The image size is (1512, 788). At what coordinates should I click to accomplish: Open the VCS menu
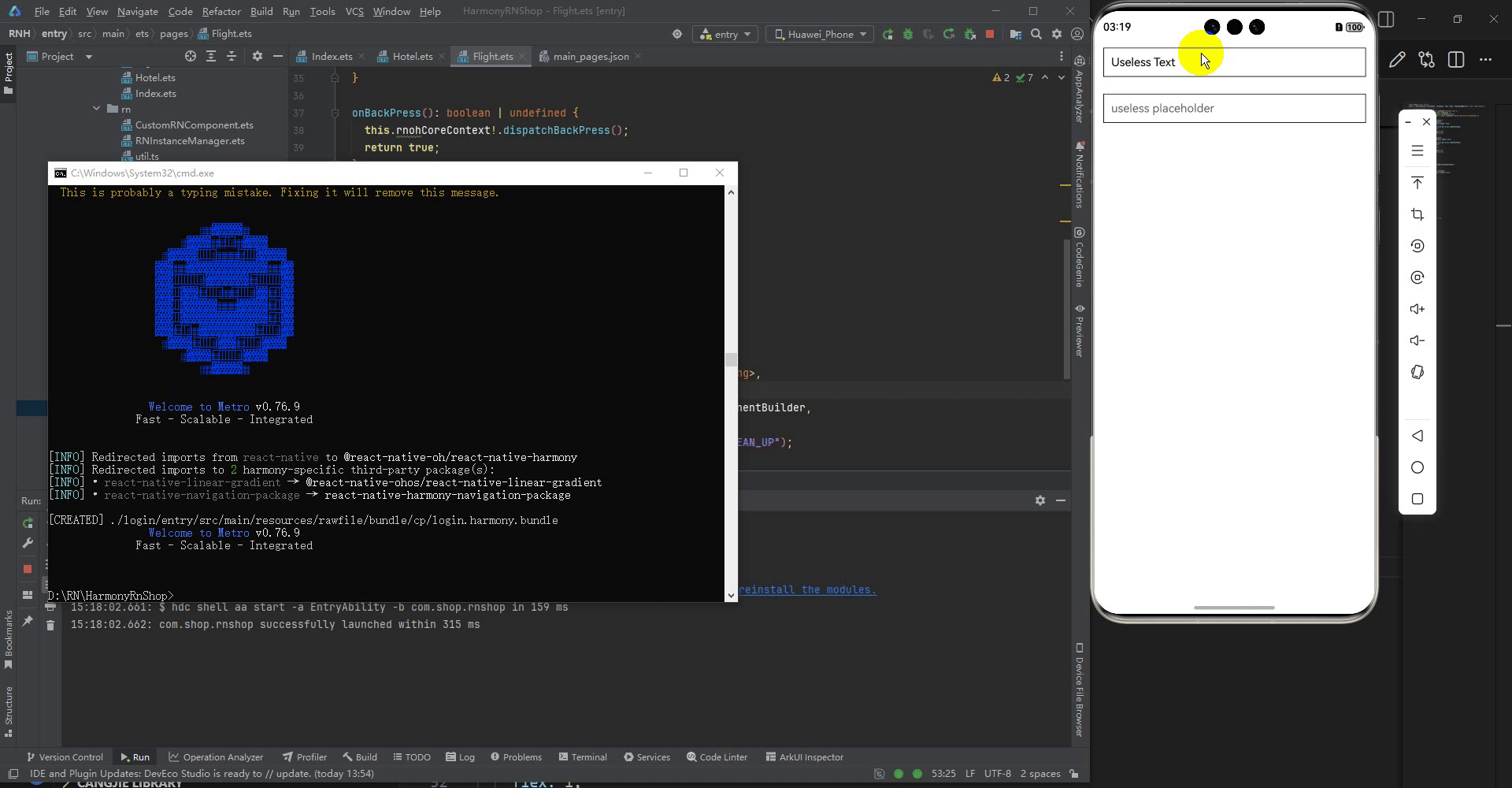[354, 11]
